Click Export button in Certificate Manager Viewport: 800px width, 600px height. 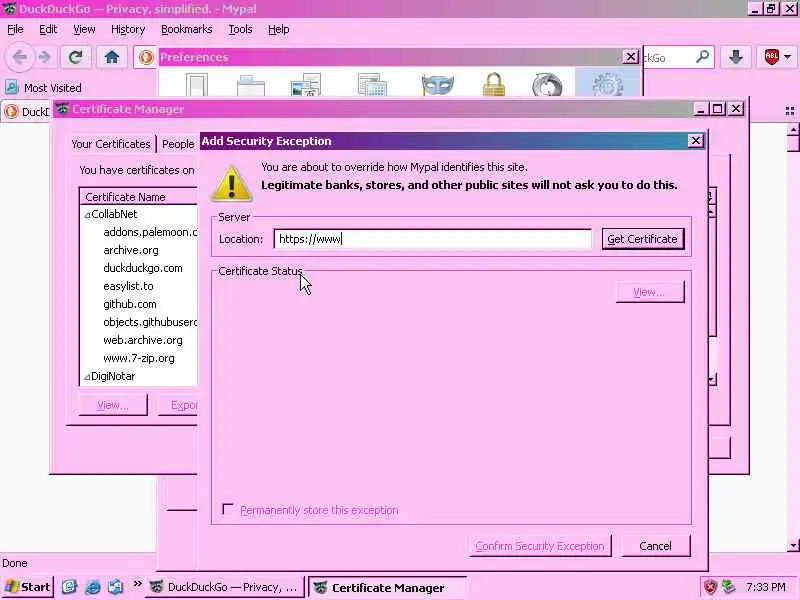tap(178, 405)
